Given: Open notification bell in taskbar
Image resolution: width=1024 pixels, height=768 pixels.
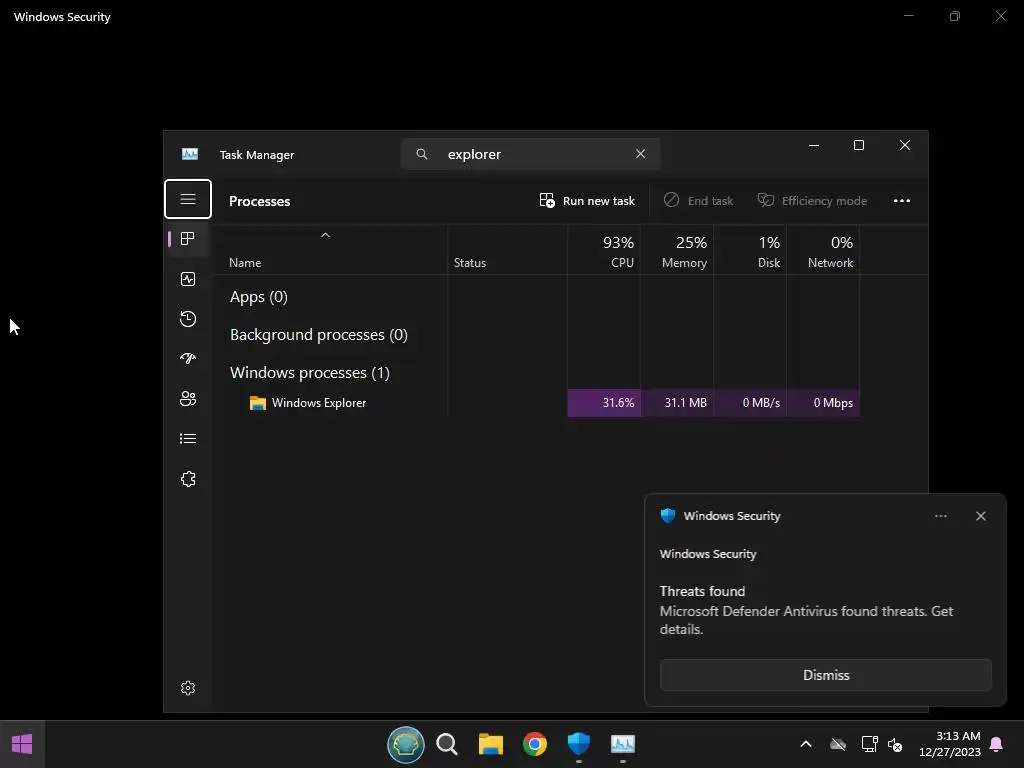Looking at the screenshot, I should pyautogui.click(x=996, y=744).
